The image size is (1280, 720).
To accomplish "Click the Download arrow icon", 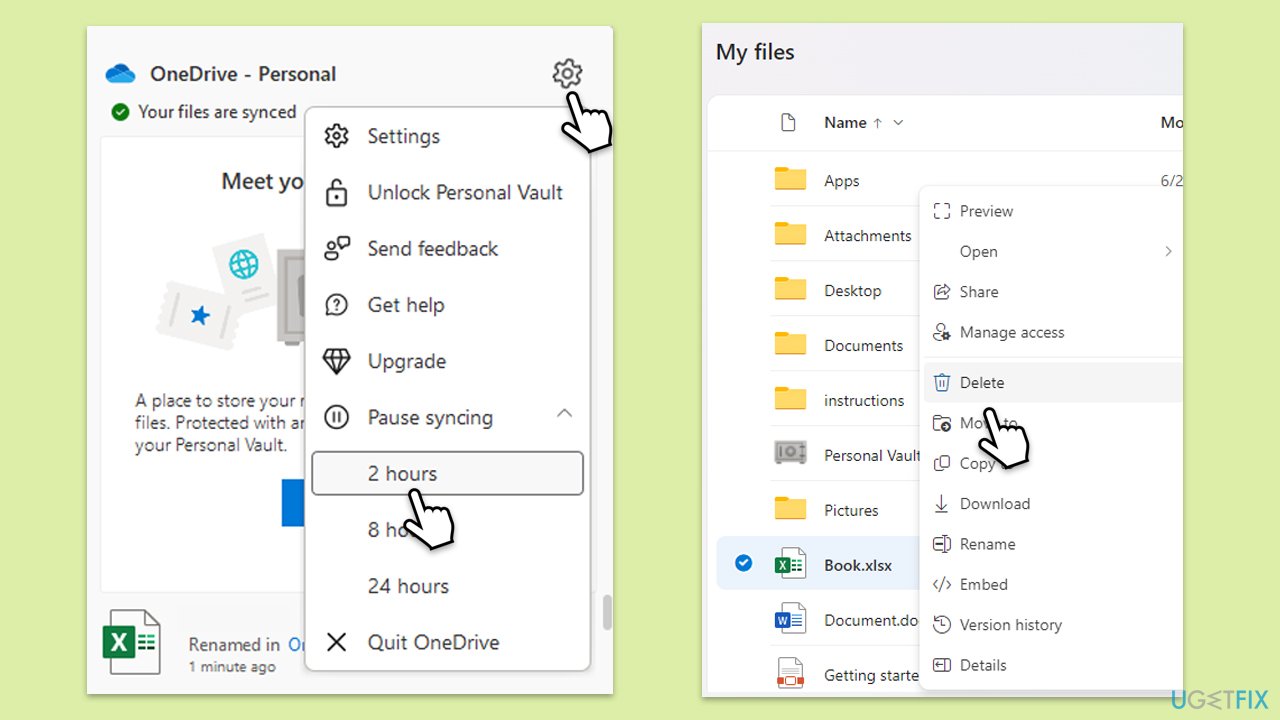I will 941,504.
